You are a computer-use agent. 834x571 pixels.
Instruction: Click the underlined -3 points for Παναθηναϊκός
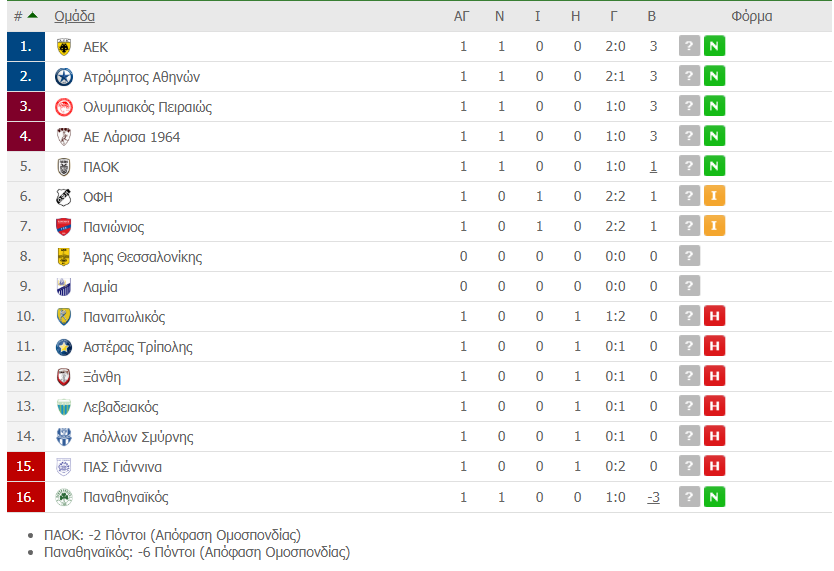tap(652, 497)
